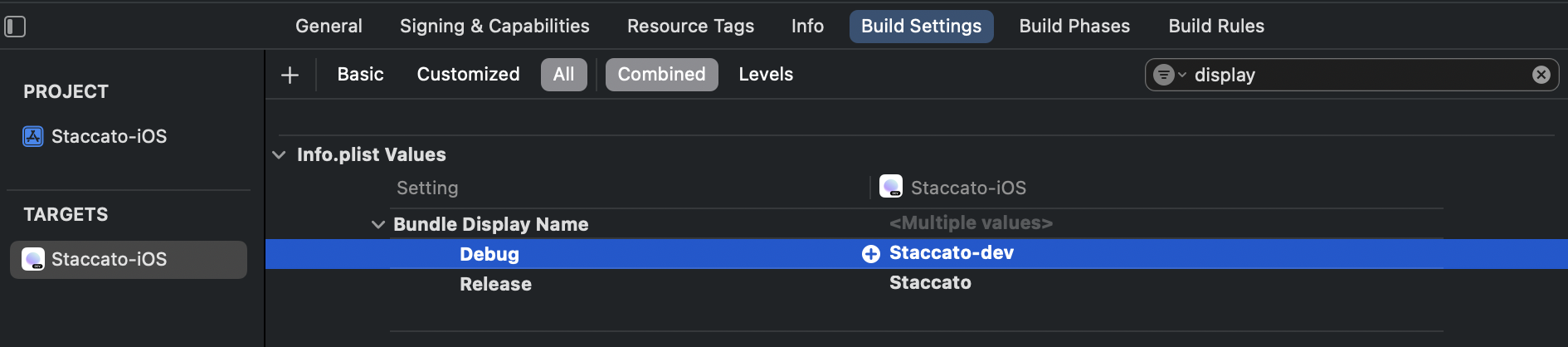Select the Release configuration row

(x=495, y=284)
